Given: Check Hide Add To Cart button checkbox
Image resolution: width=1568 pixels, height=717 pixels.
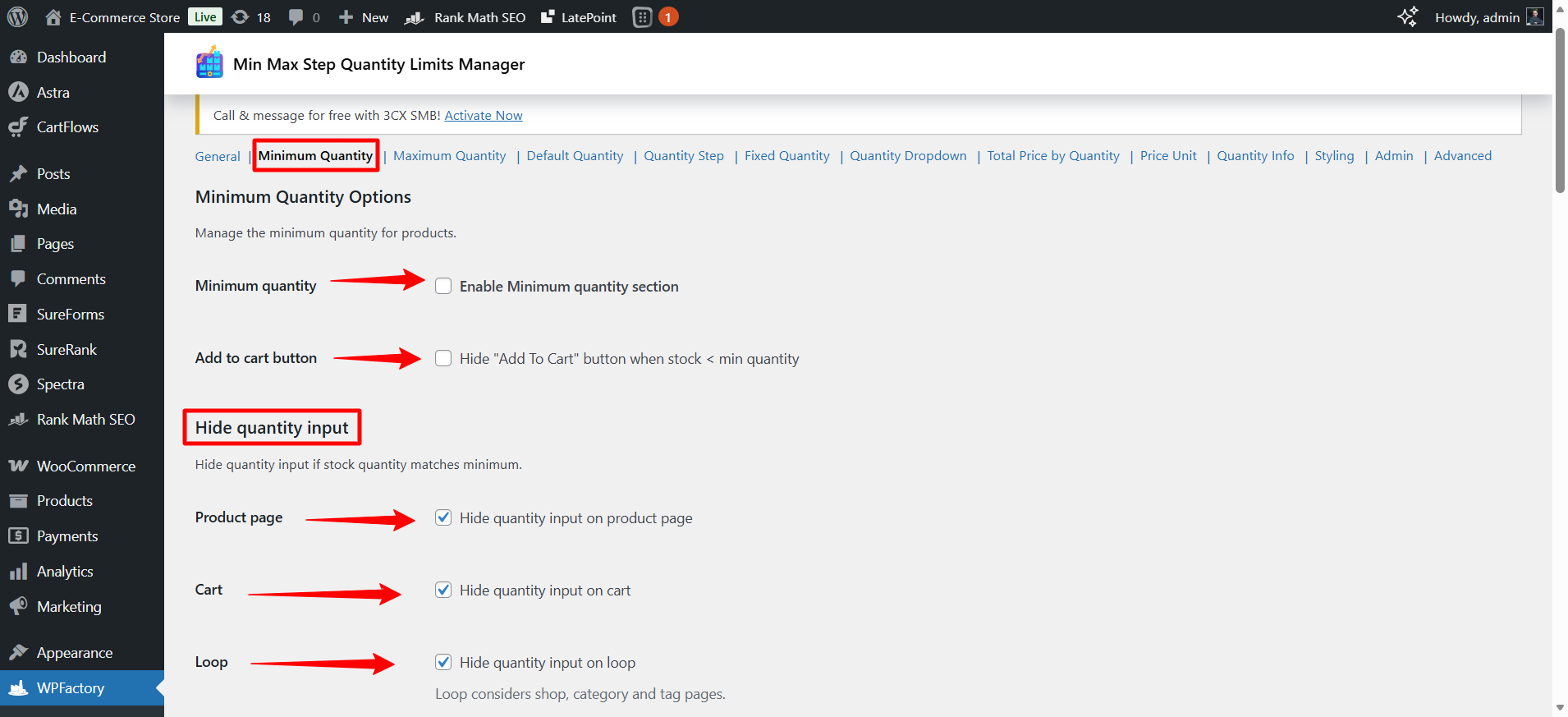Looking at the screenshot, I should coord(443,358).
